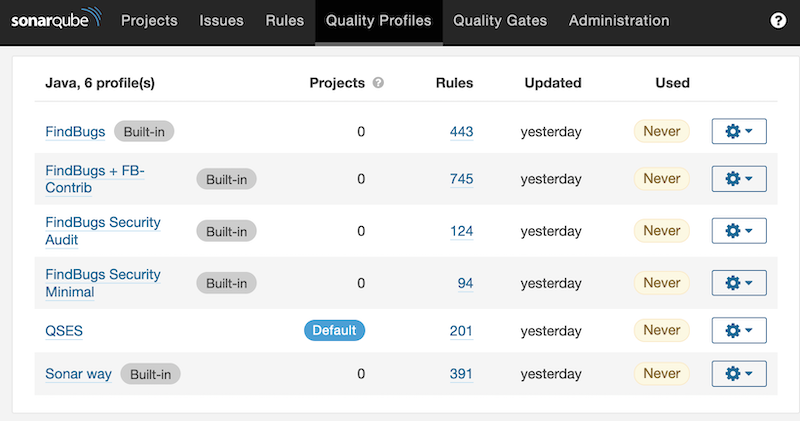The image size is (800, 421).
Task: Click the Never badge in Sonar way row
Action: point(662,374)
